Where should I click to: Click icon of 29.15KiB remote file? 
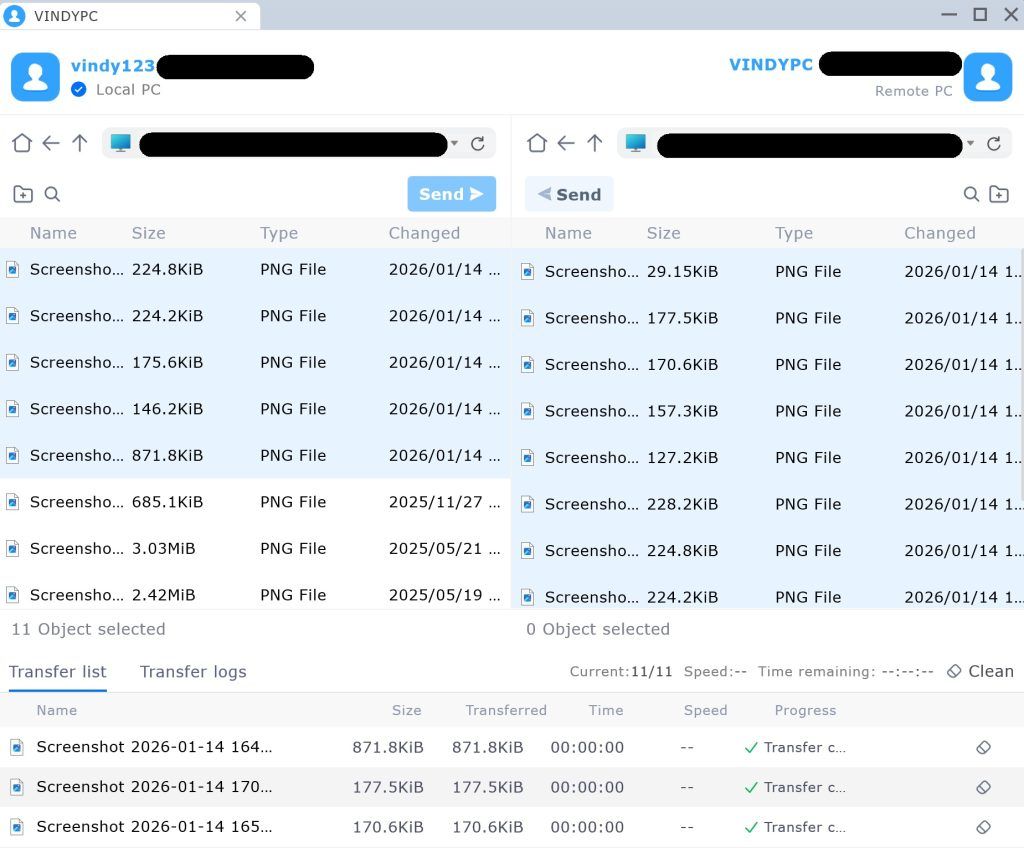click(x=528, y=271)
